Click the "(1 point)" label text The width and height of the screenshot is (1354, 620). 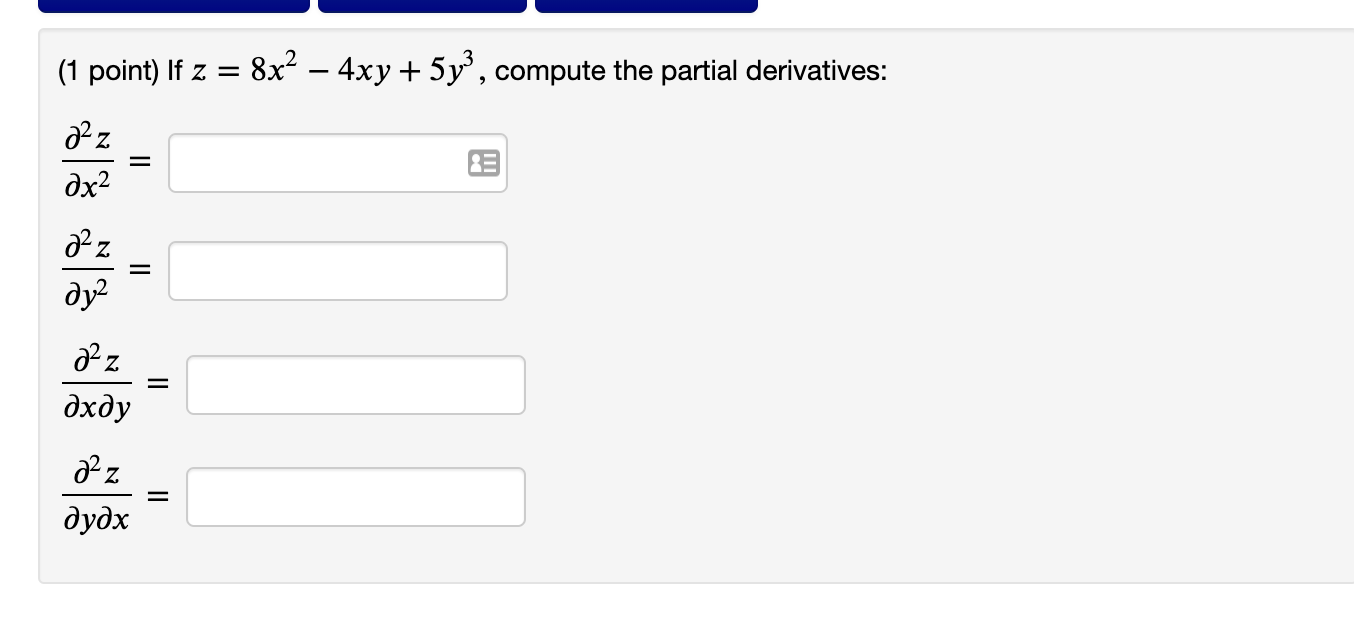[108, 72]
